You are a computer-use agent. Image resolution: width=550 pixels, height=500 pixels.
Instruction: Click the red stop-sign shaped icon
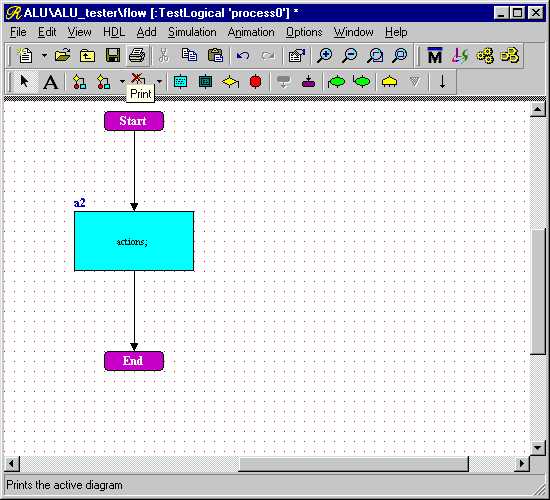click(x=255, y=82)
